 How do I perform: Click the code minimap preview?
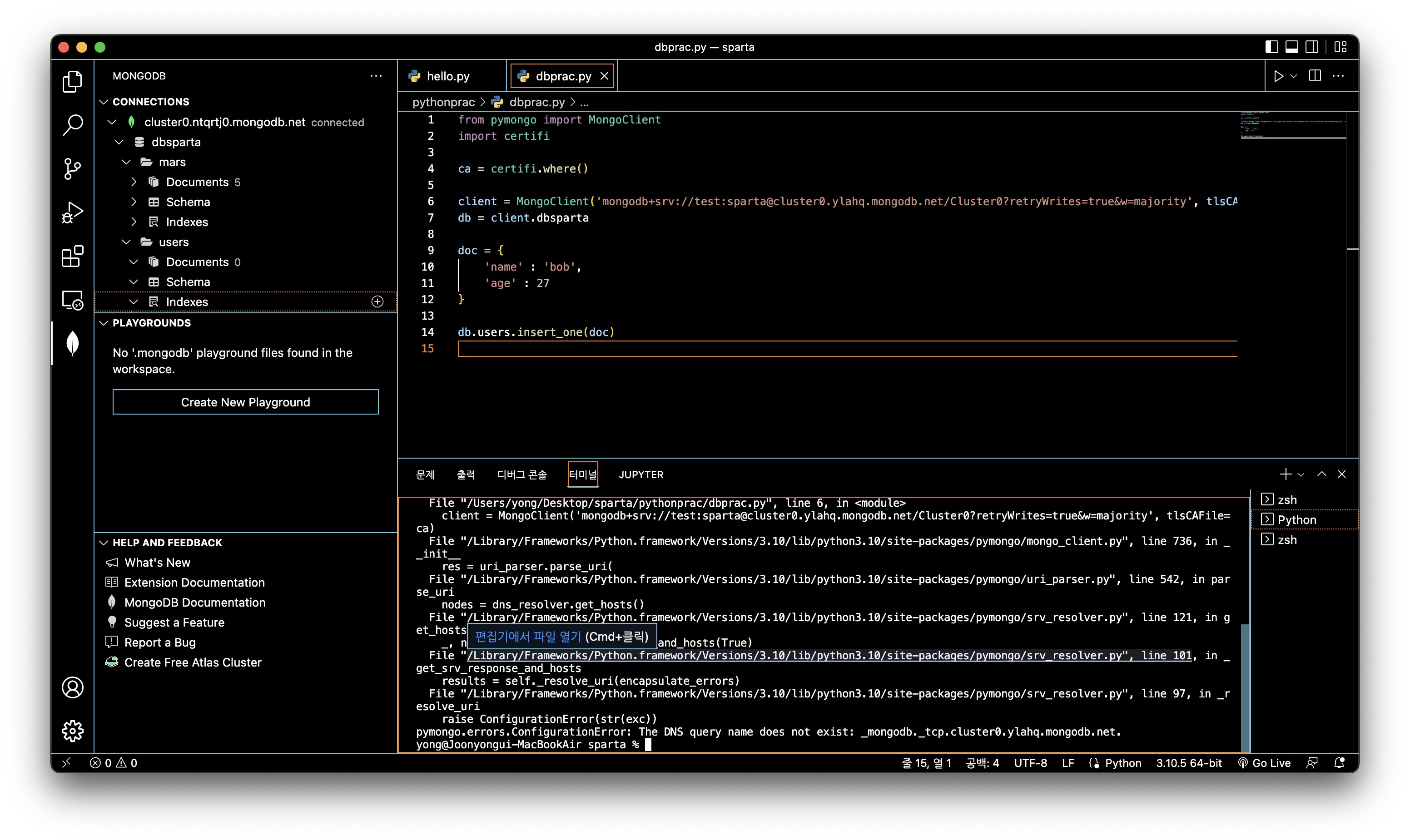[x=1293, y=126]
